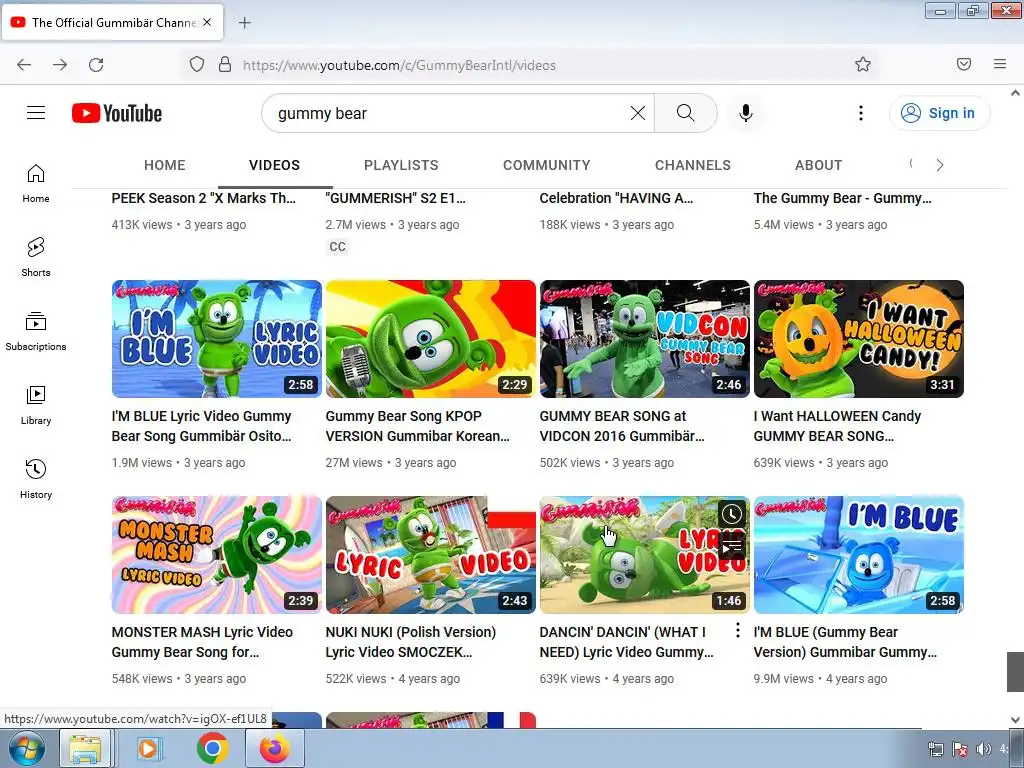Viewport: 1024px width, 768px height.
Task: Click the Watch later clock on DANCIN' DANCIN' thumbnail
Action: (732, 514)
